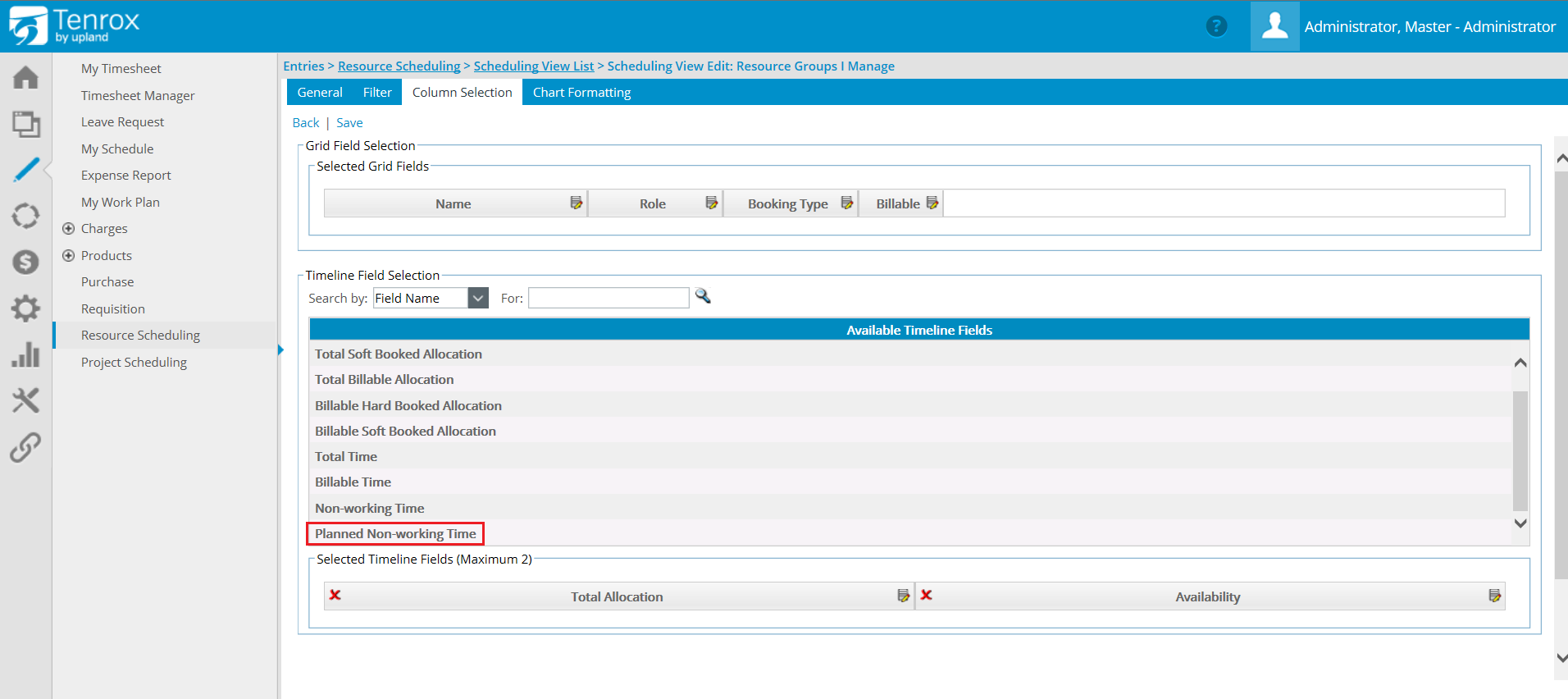Edit the Booking Type grid field icon
Image resolution: width=1568 pixels, height=699 pixels.
[846, 203]
